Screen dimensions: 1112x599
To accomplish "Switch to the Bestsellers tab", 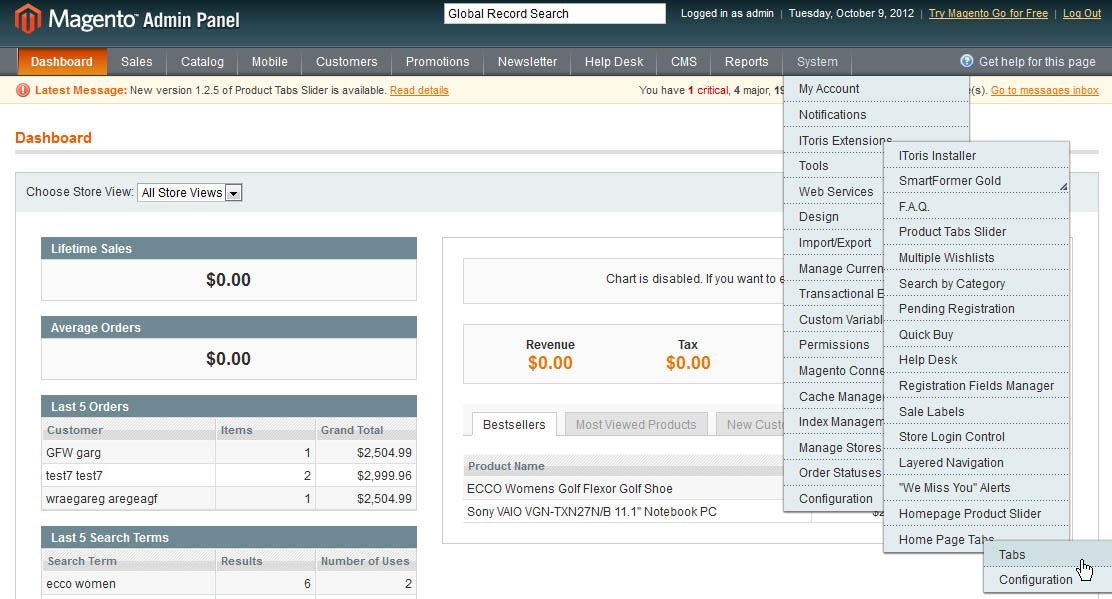I will click(x=514, y=424).
